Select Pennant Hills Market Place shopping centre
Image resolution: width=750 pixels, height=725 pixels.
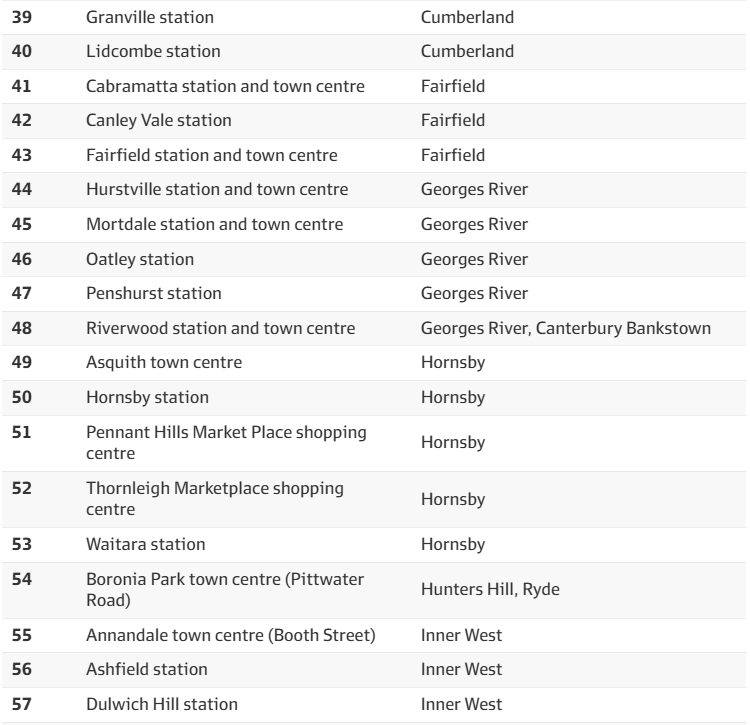tap(226, 442)
